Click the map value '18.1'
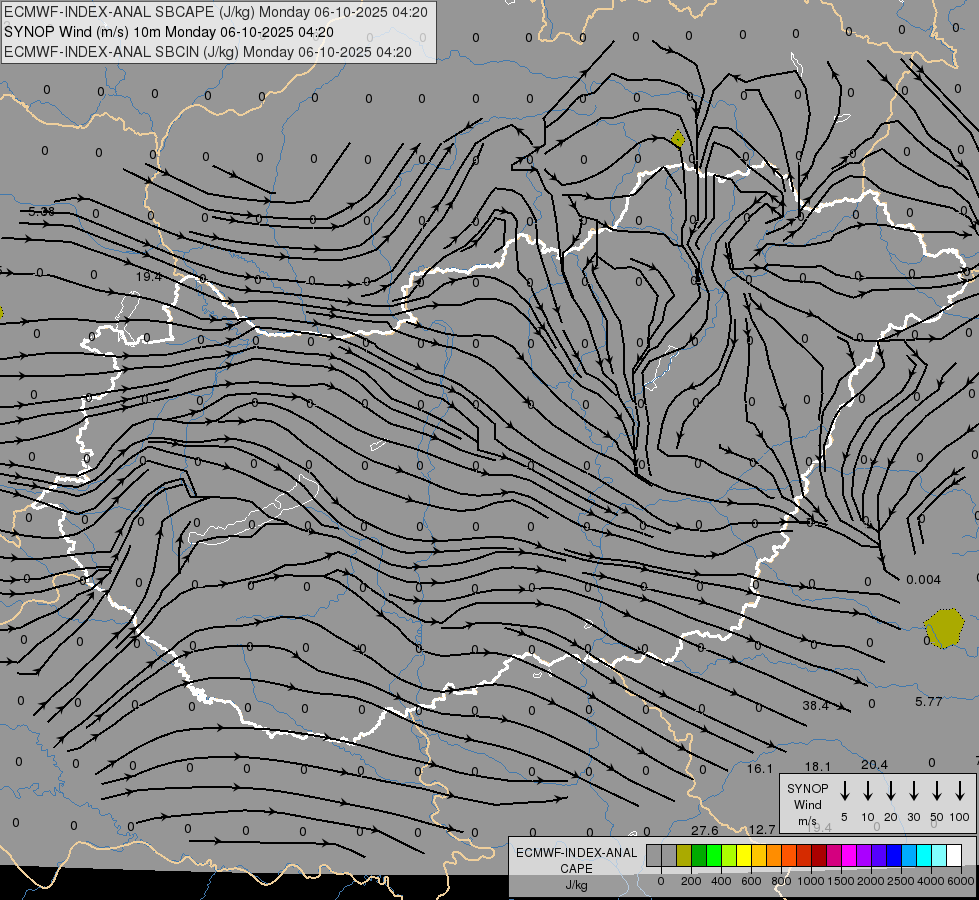This screenshot has height=900, width=979. tap(817, 766)
